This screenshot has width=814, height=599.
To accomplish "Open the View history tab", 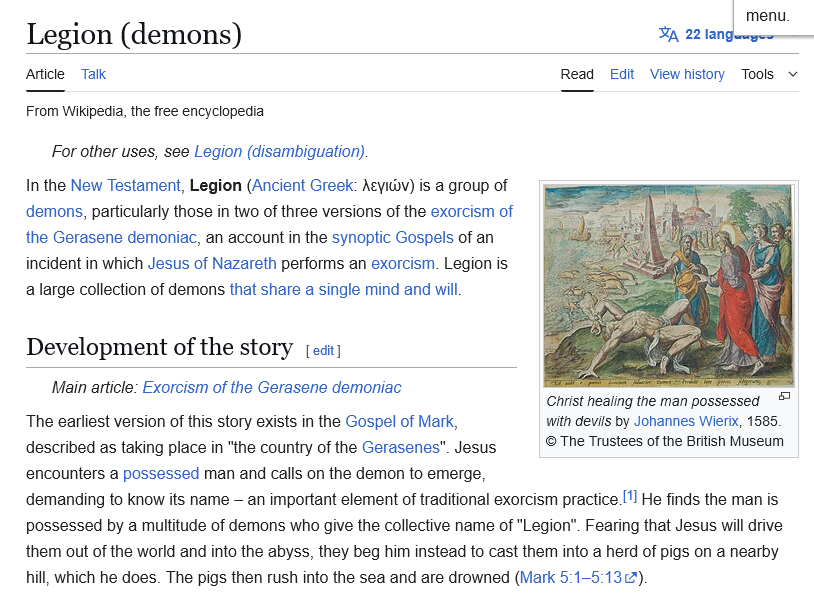I will coord(687,74).
